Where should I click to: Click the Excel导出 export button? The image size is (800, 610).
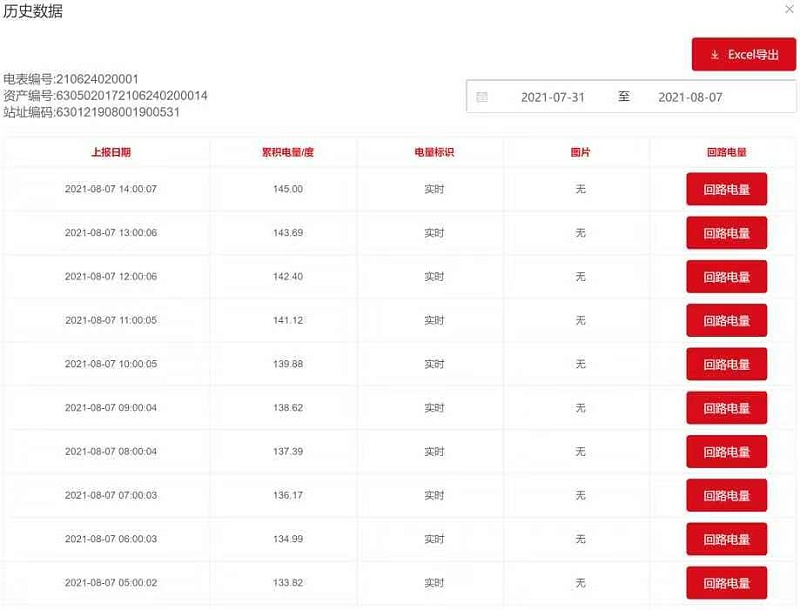(743, 55)
